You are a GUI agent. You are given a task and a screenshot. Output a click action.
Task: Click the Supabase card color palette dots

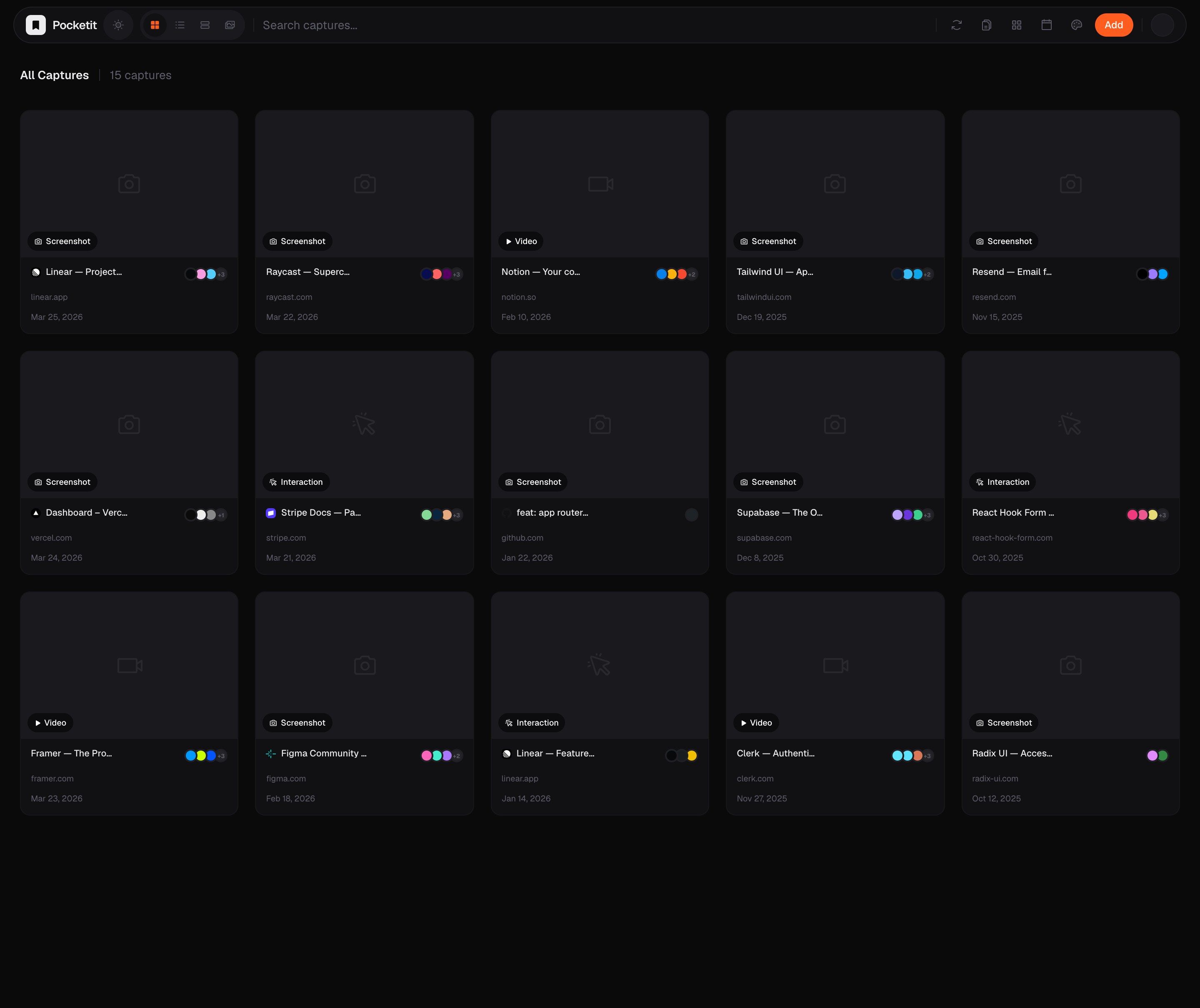click(x=912, y=515)
